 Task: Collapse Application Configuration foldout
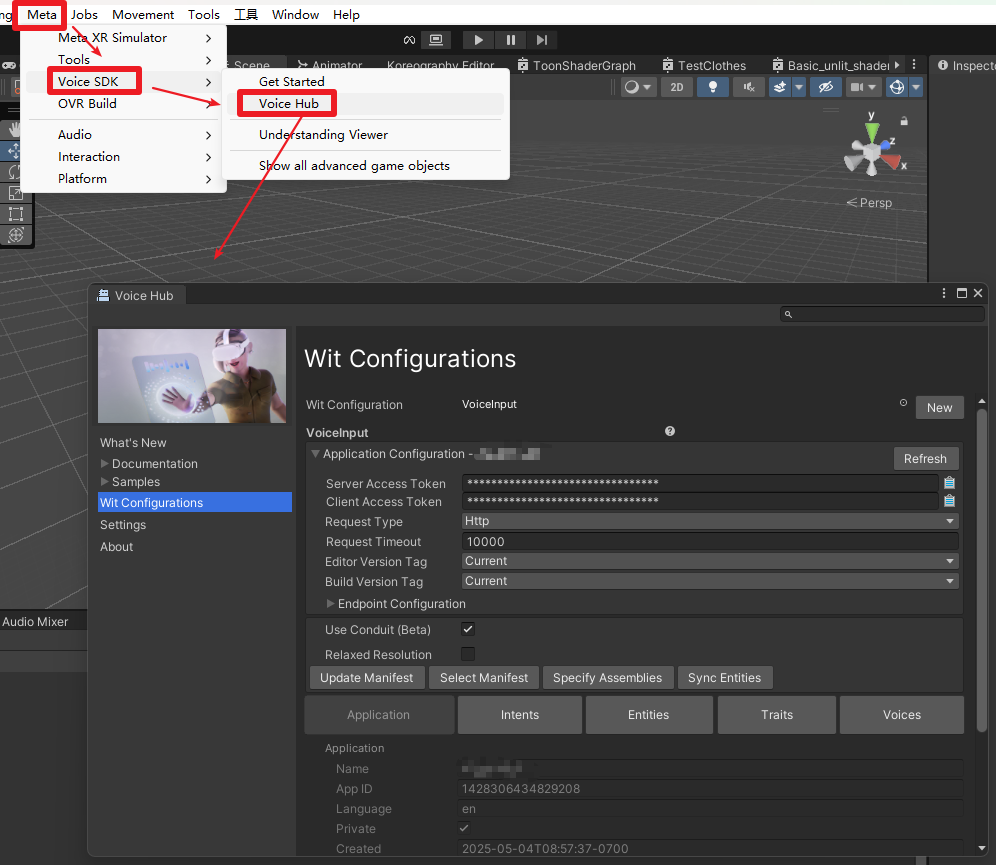314,454
